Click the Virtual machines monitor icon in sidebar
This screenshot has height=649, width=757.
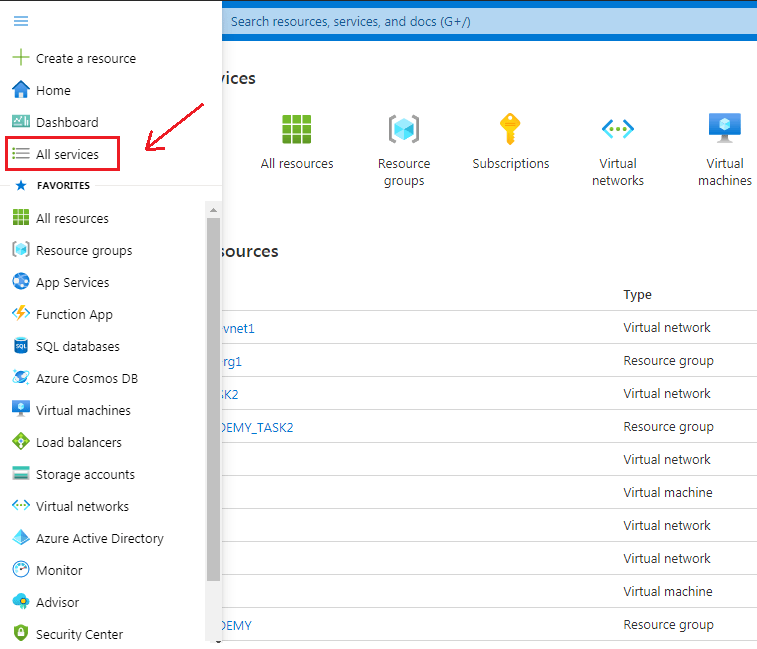tap(21, 409)
